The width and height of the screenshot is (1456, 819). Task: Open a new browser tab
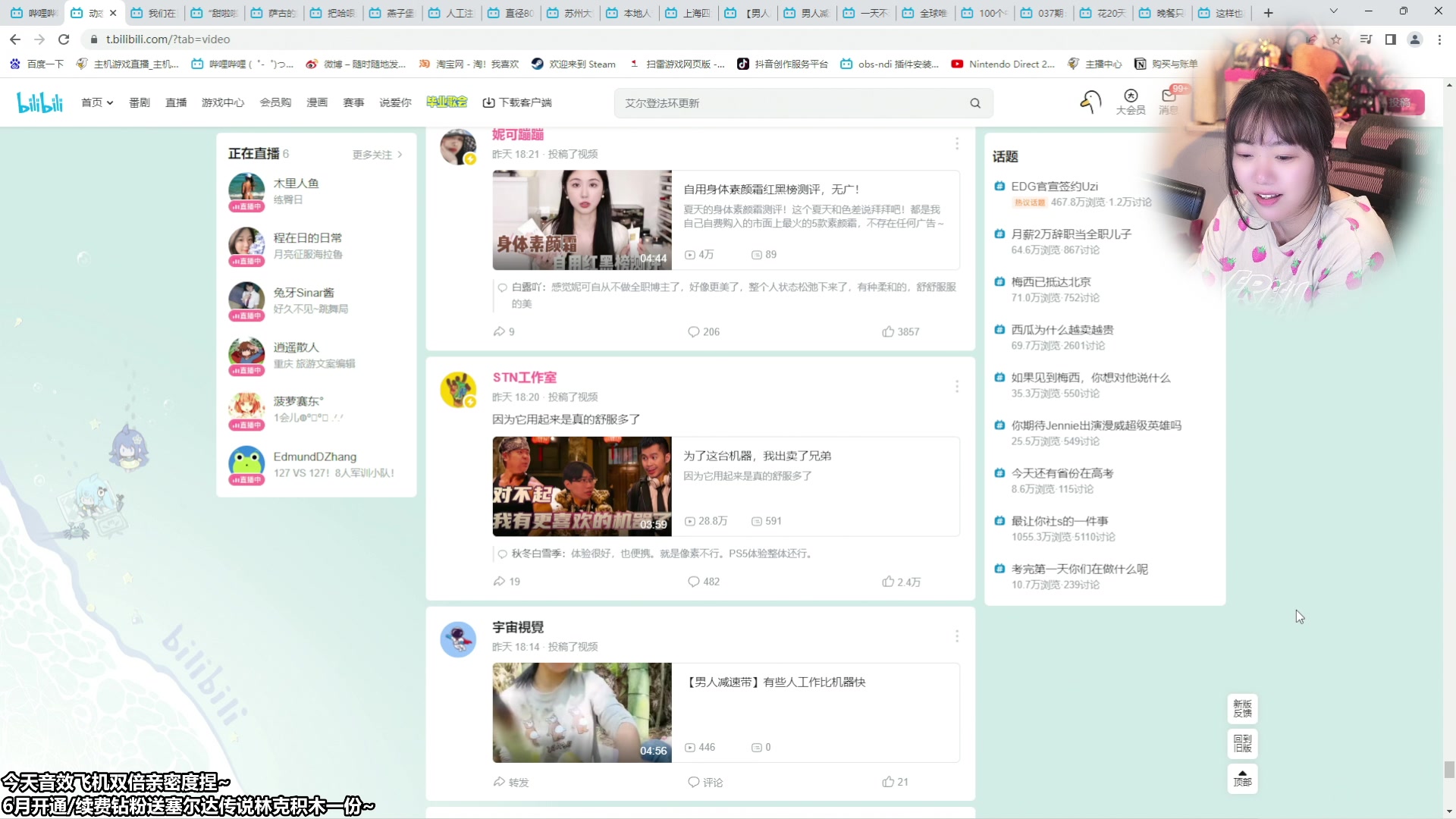(x=1268, y=13)
